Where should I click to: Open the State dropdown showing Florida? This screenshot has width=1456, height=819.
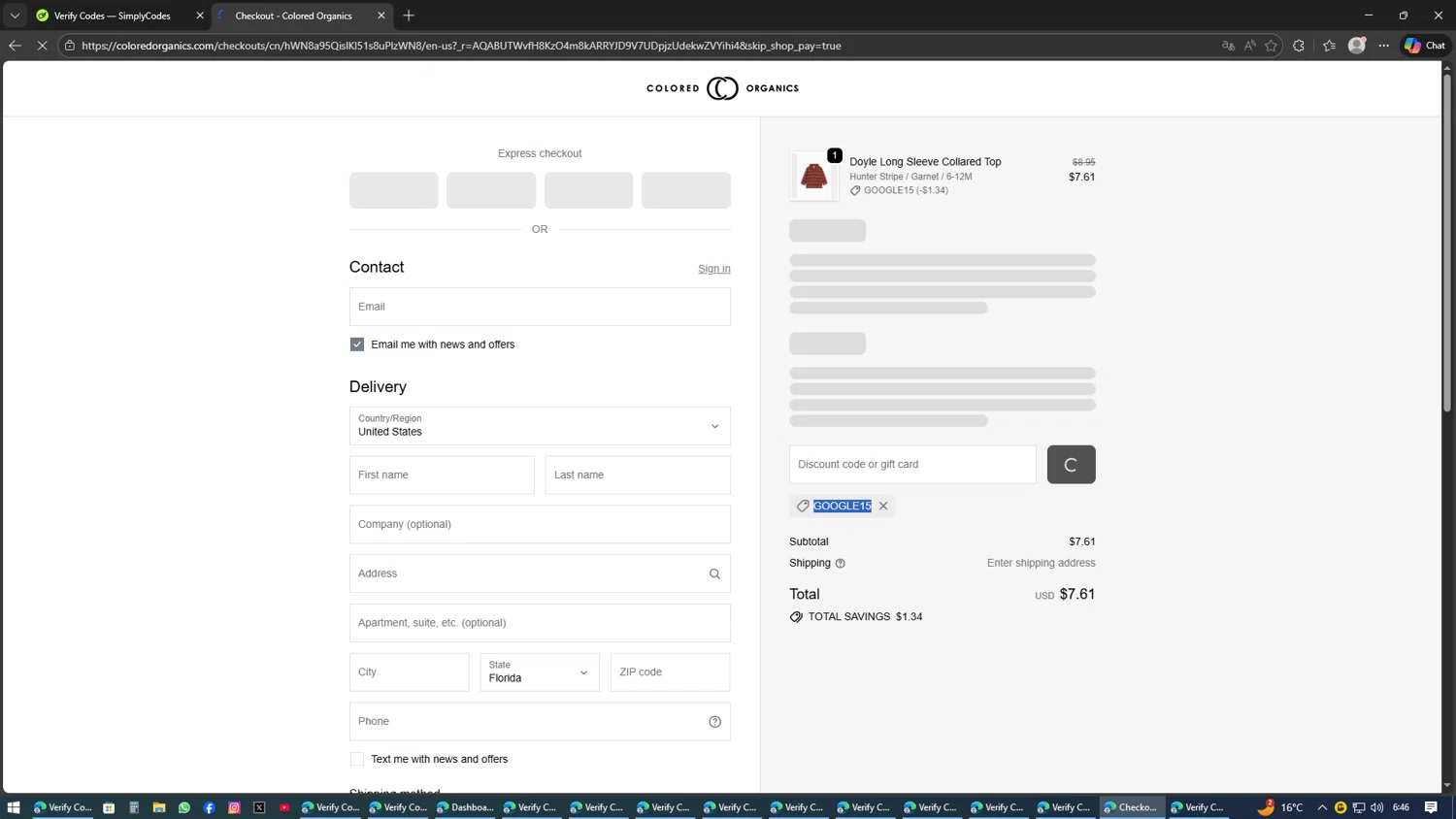click(x=540, y=672)
